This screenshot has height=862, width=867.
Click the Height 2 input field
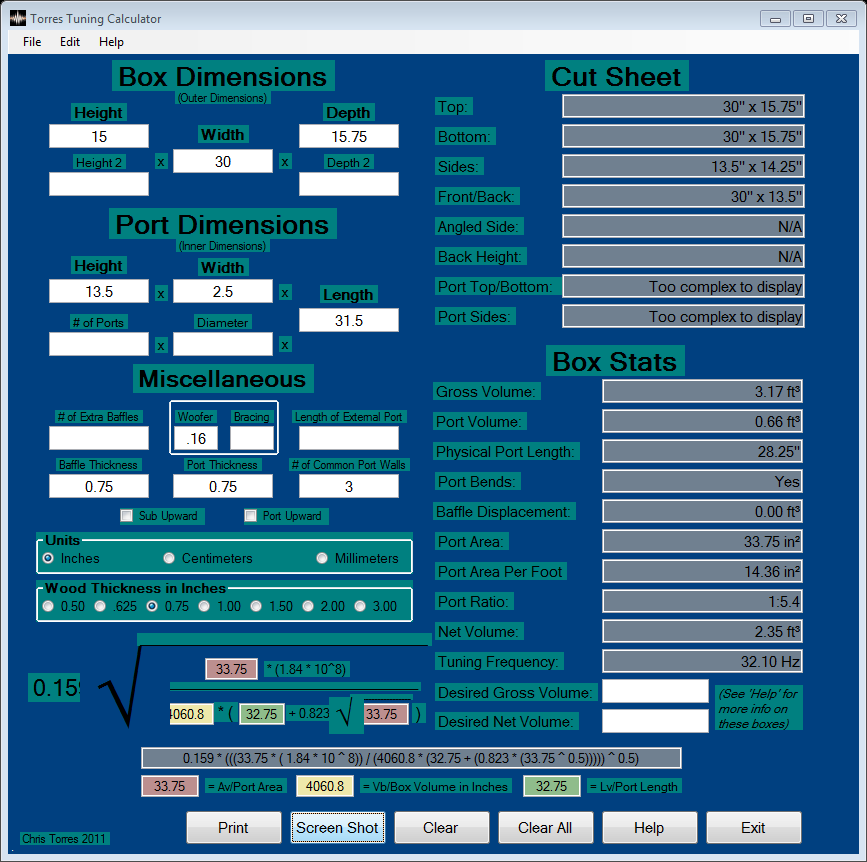tap(99, 184)
